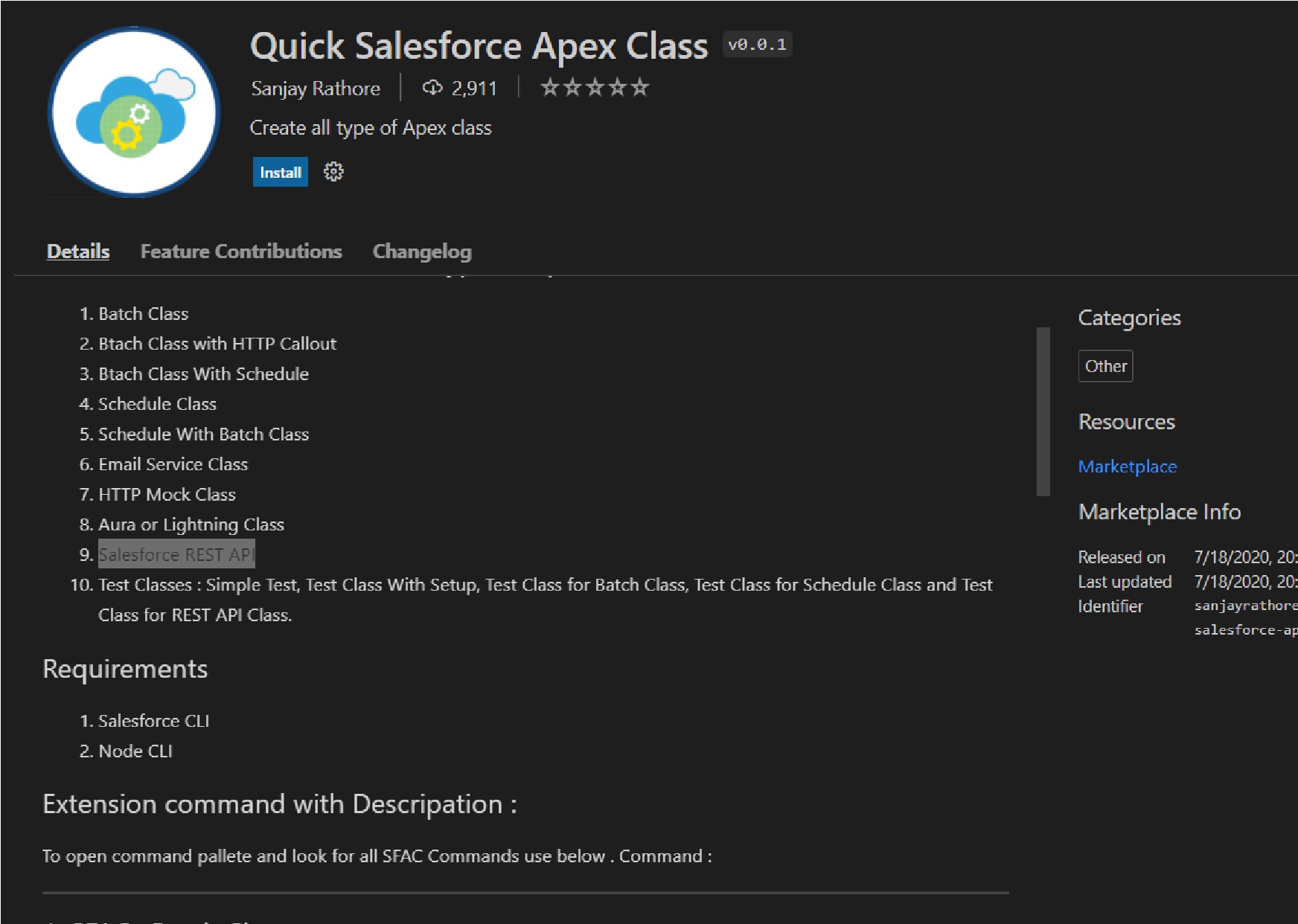This screenshot has width=1298, height=924.
Task: Click the highlighted Salesforce REST API text
Action: click(177, 554)
